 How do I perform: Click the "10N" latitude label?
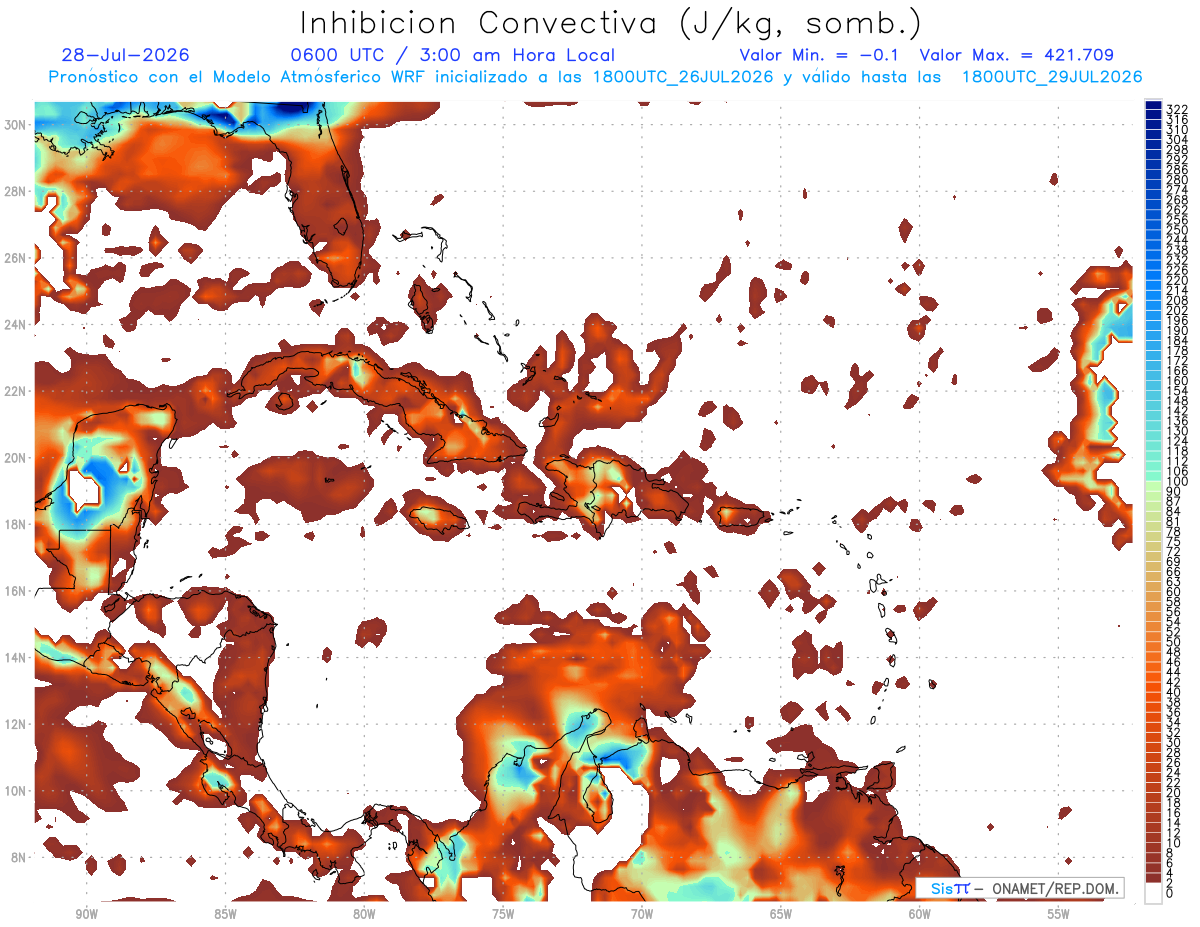tap(17, 791)
